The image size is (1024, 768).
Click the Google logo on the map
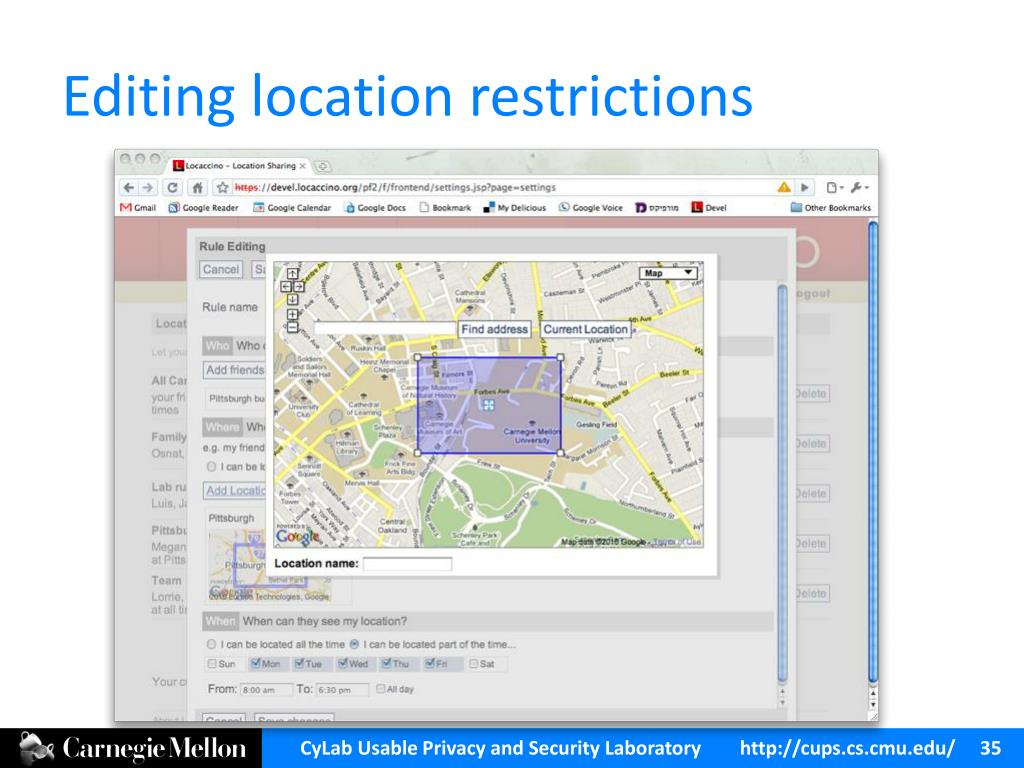[x=298, y=536]
